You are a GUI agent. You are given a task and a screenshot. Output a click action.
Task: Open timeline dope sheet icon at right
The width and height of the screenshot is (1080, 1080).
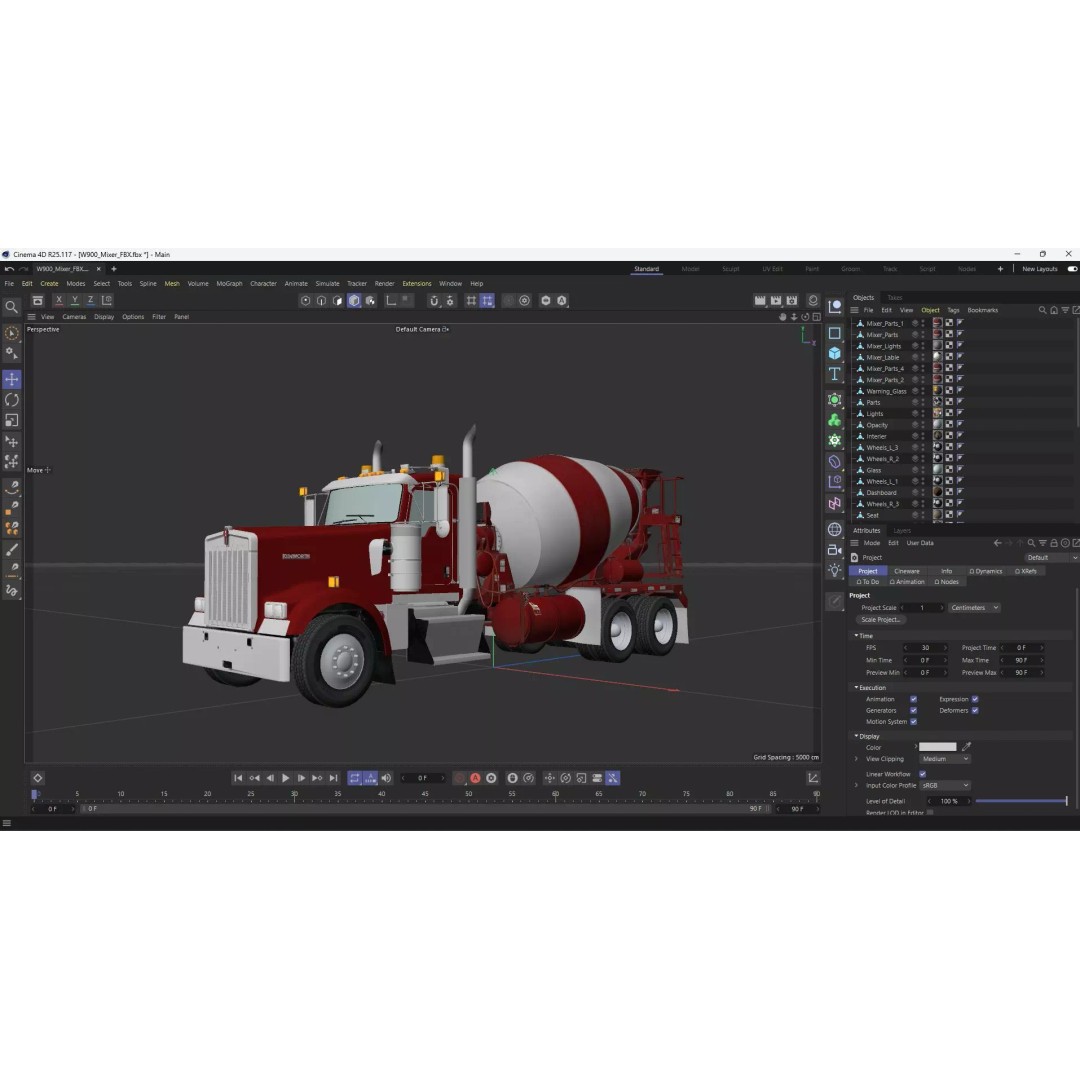click(813, 778)
